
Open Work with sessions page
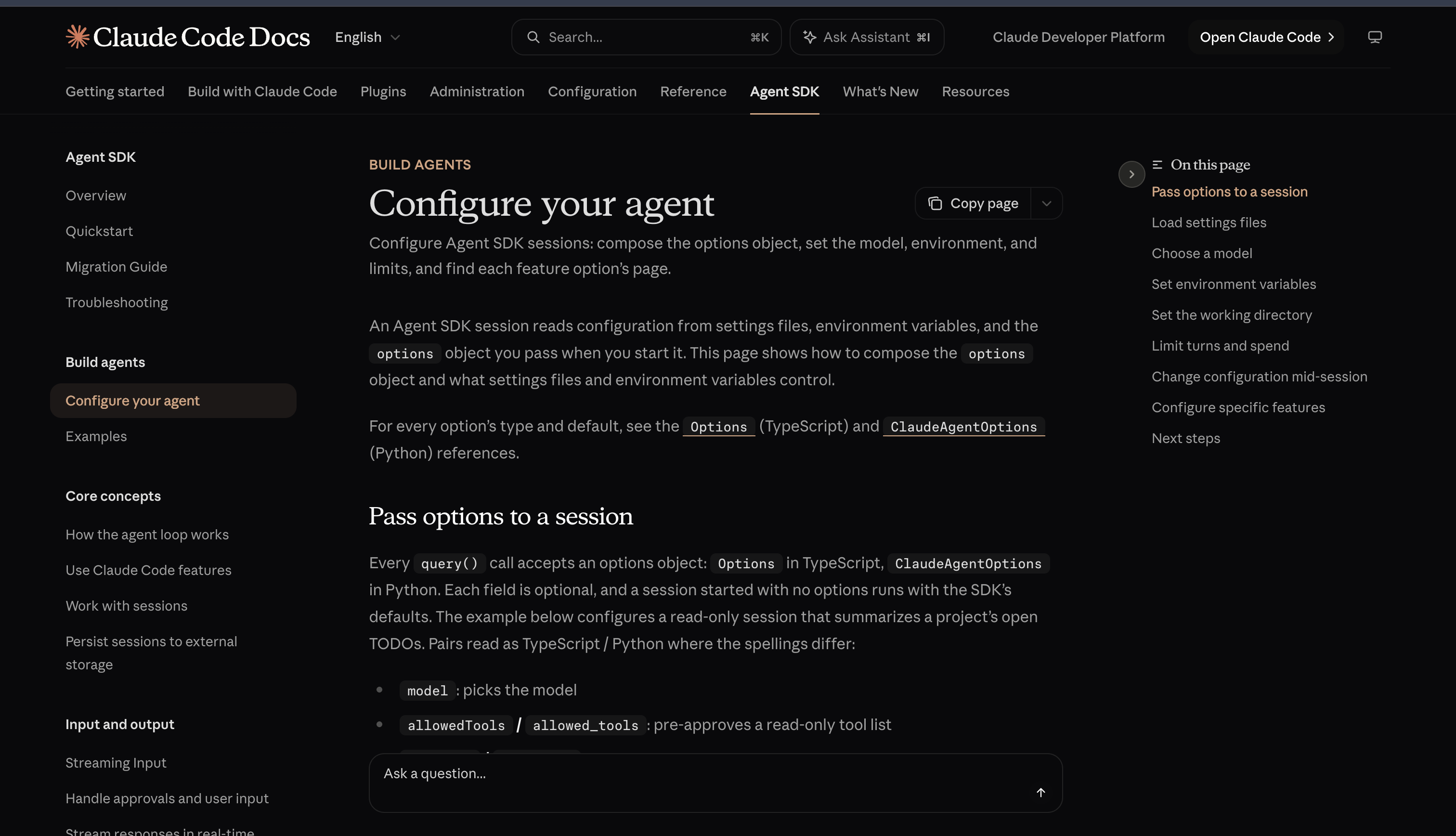pyautogui.click(x=126, y=606)
